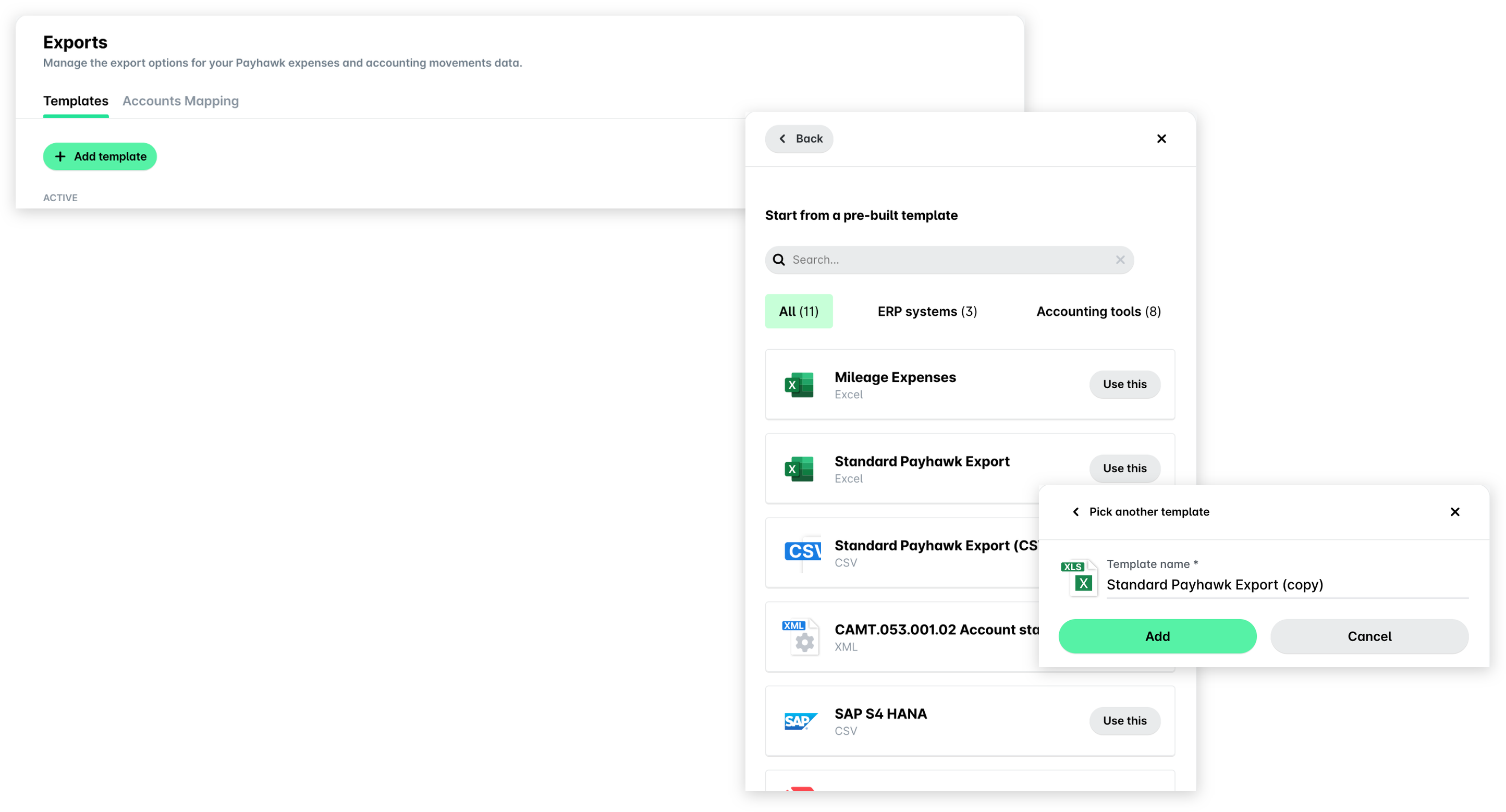Switch to the Templates tab
The image size is (1506, 812).
[76, 101]
